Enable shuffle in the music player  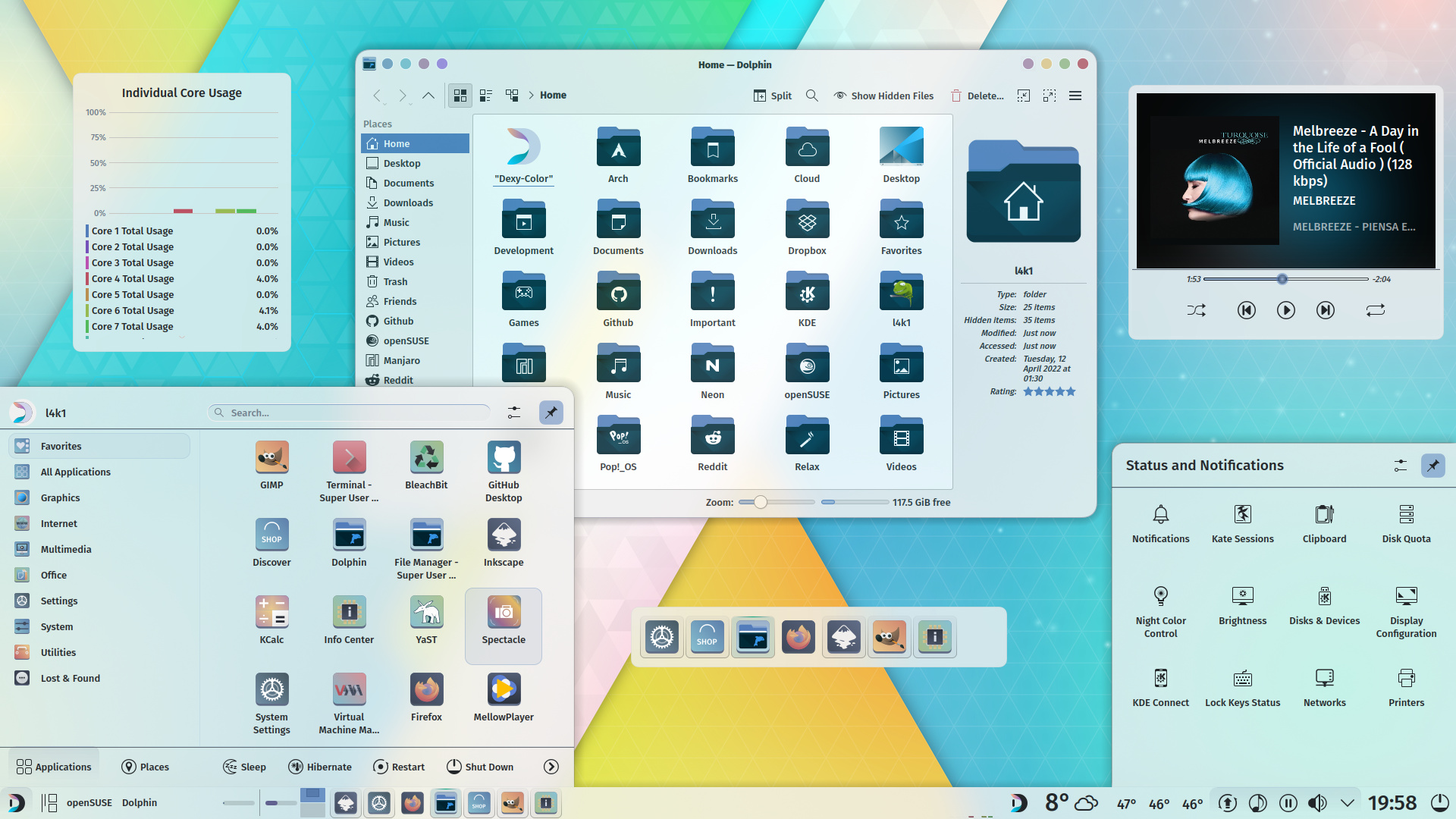click(1197, 309)
